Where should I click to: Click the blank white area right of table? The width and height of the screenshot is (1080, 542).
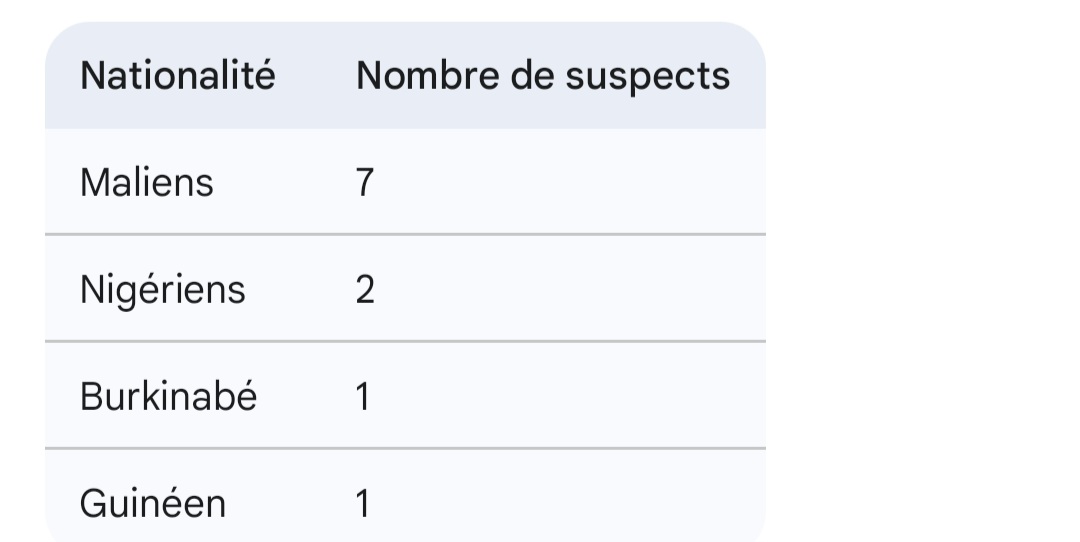click(920, 270)
